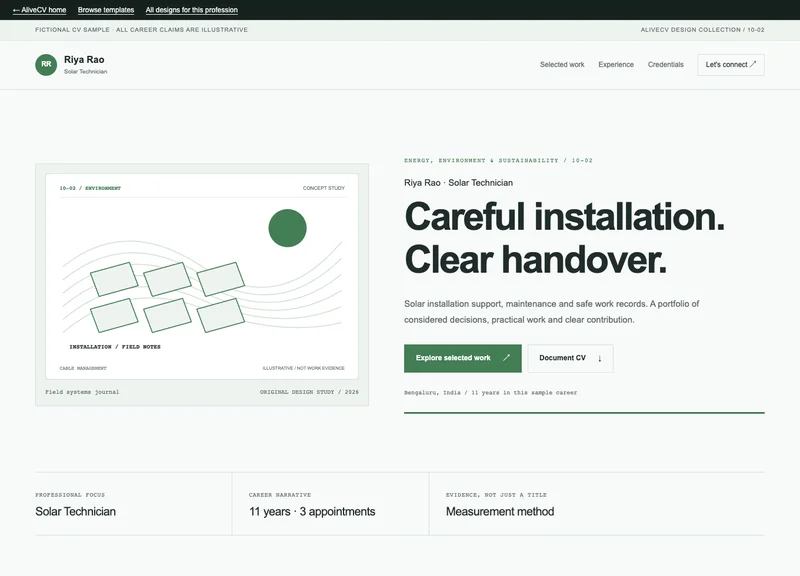The image size is (800, 576).
Task: Click arrow icon on Explore selected work
Action: (x=506, y=358)
